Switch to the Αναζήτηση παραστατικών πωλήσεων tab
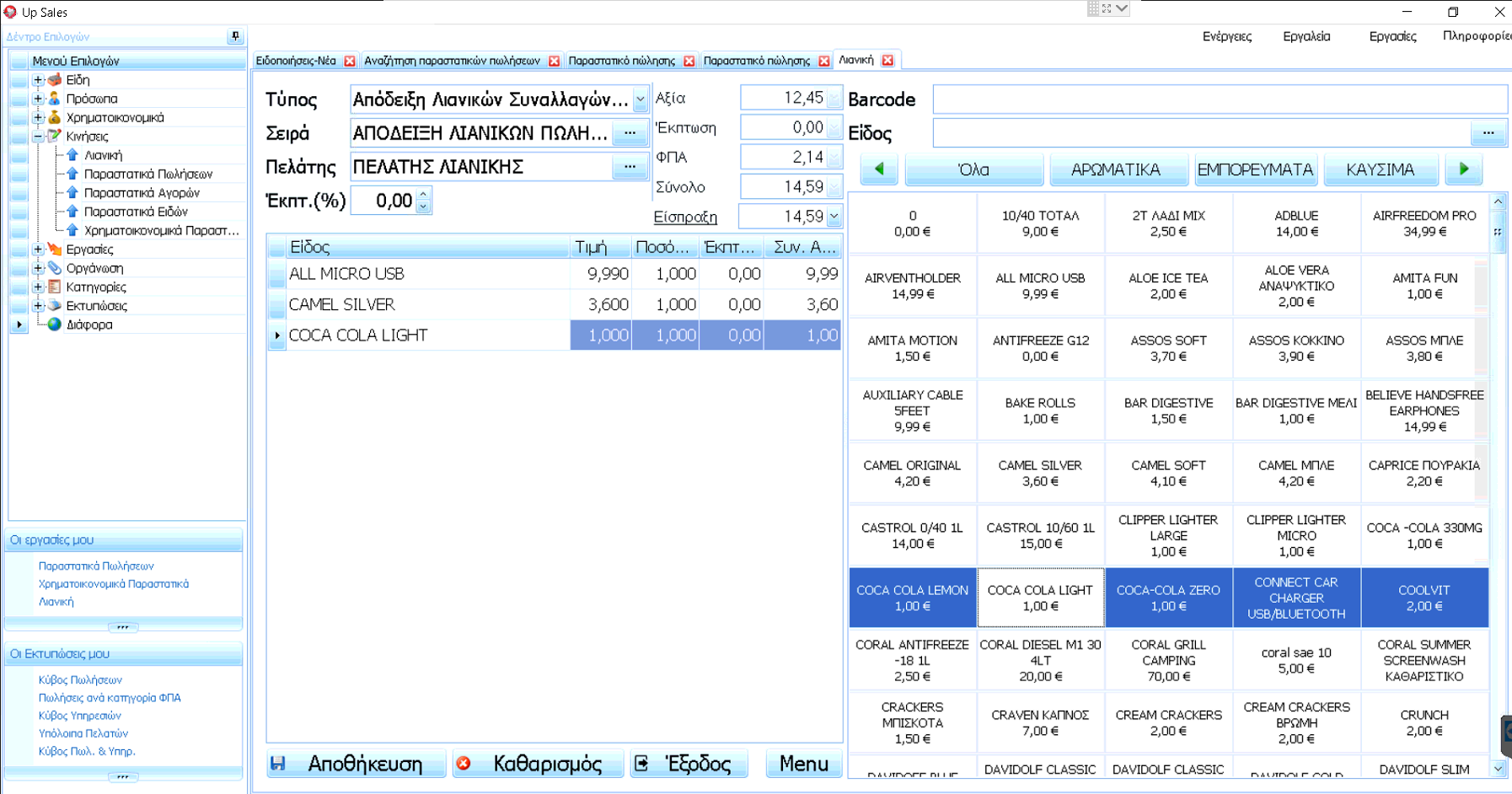 (x=452, y=62)
